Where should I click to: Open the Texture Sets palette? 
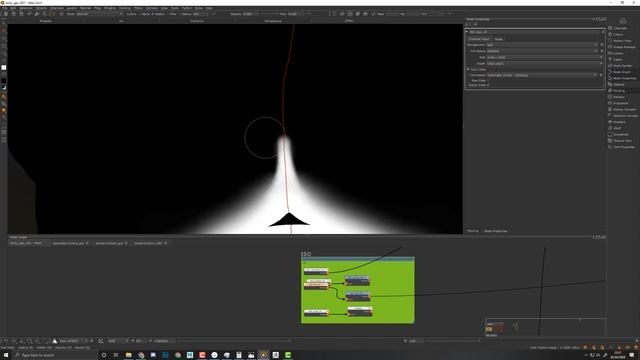click(622, 141)
